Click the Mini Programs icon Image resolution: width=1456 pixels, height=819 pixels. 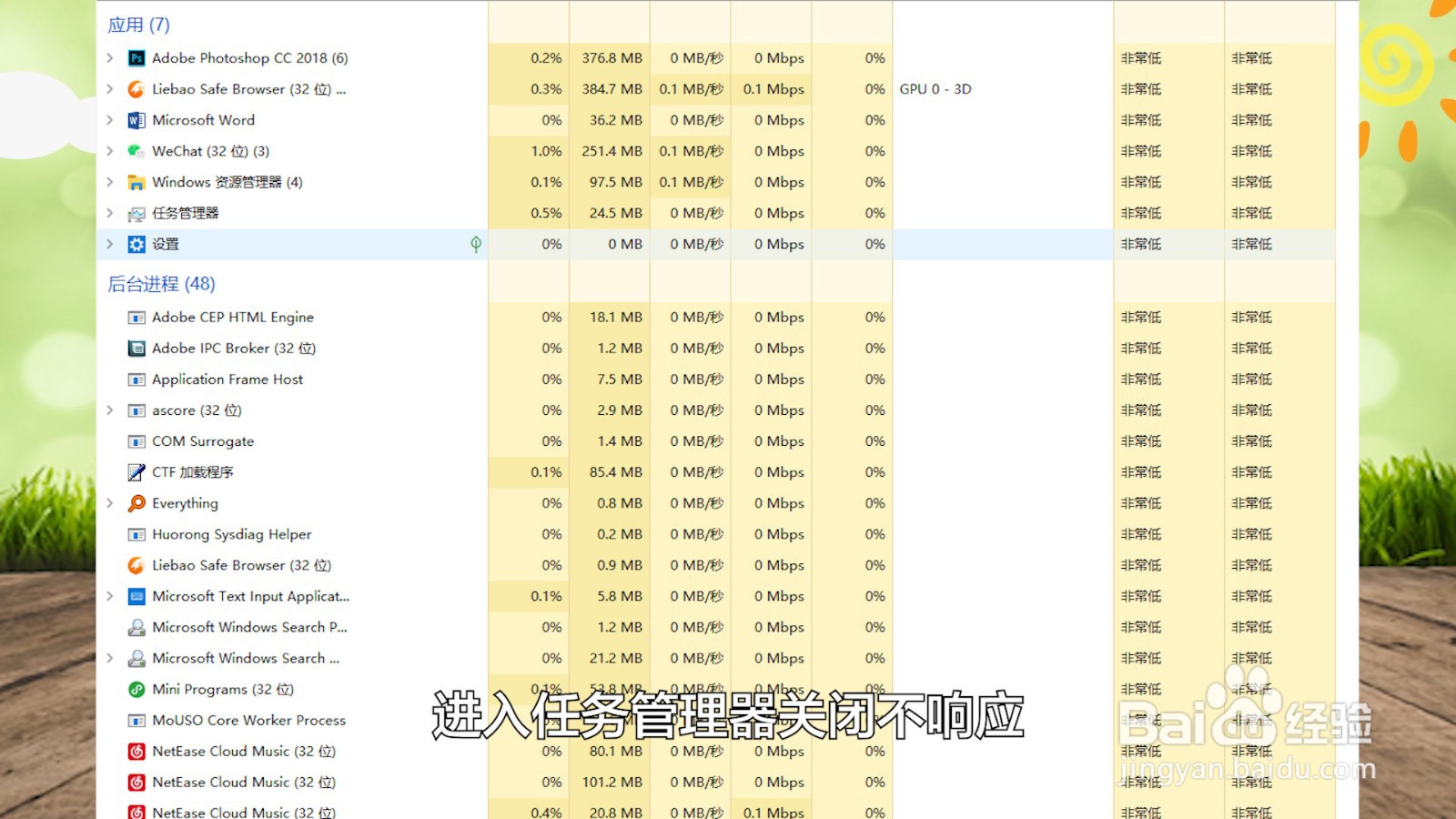(x=136, y=689)
